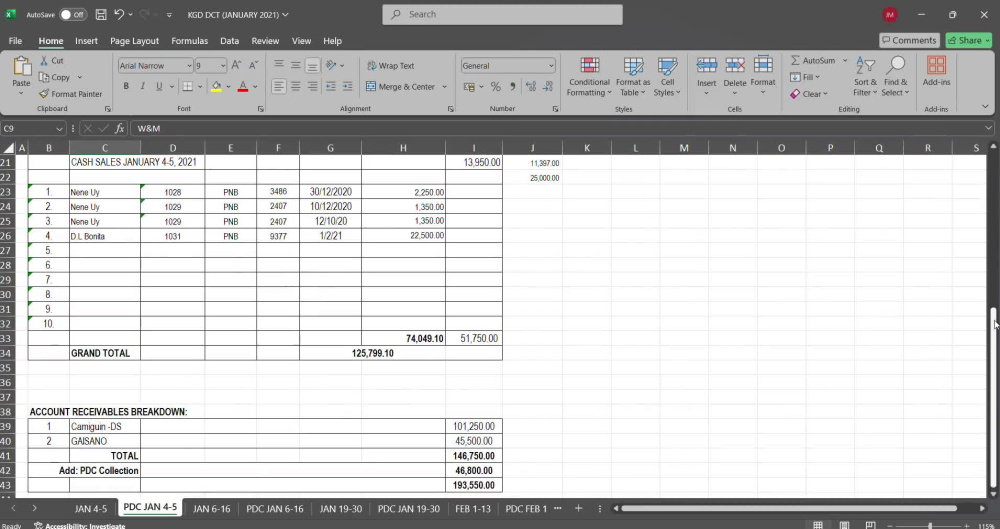Delete cells button
This screenshot has width=1000, height=529.
pos(735,77)
